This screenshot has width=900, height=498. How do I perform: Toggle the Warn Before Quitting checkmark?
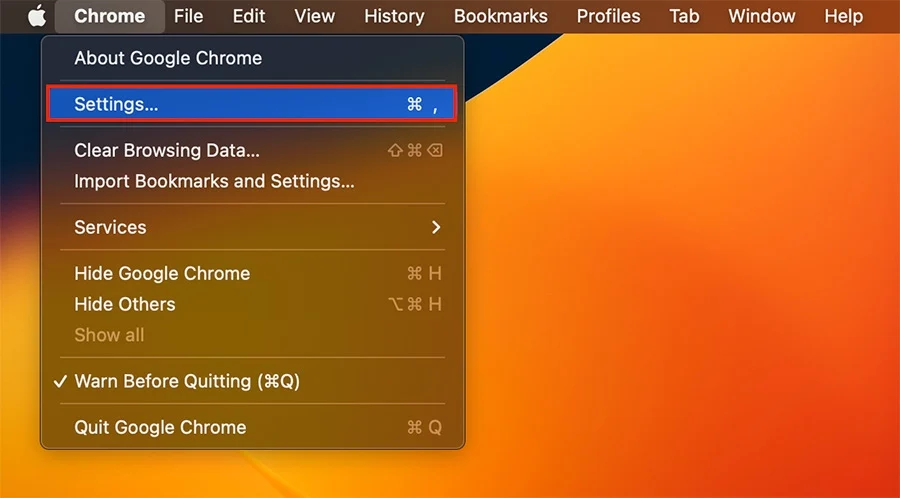(x=60, y=382)
